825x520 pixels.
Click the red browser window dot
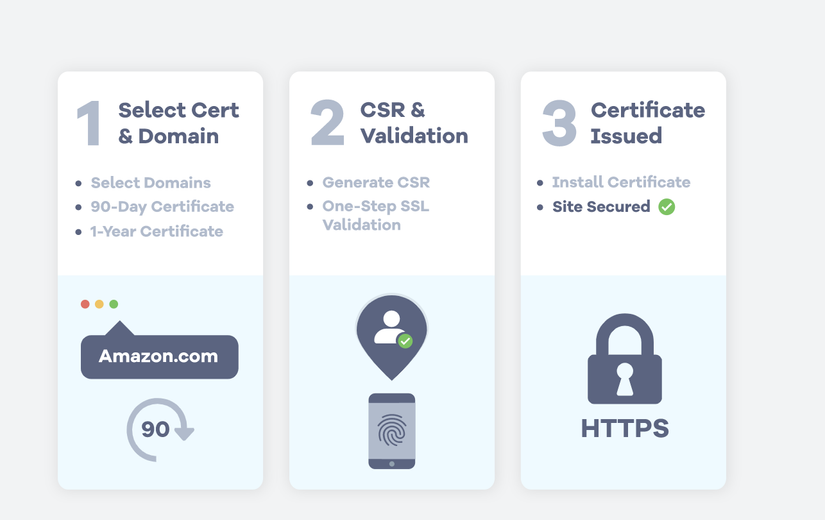(85, 304)
